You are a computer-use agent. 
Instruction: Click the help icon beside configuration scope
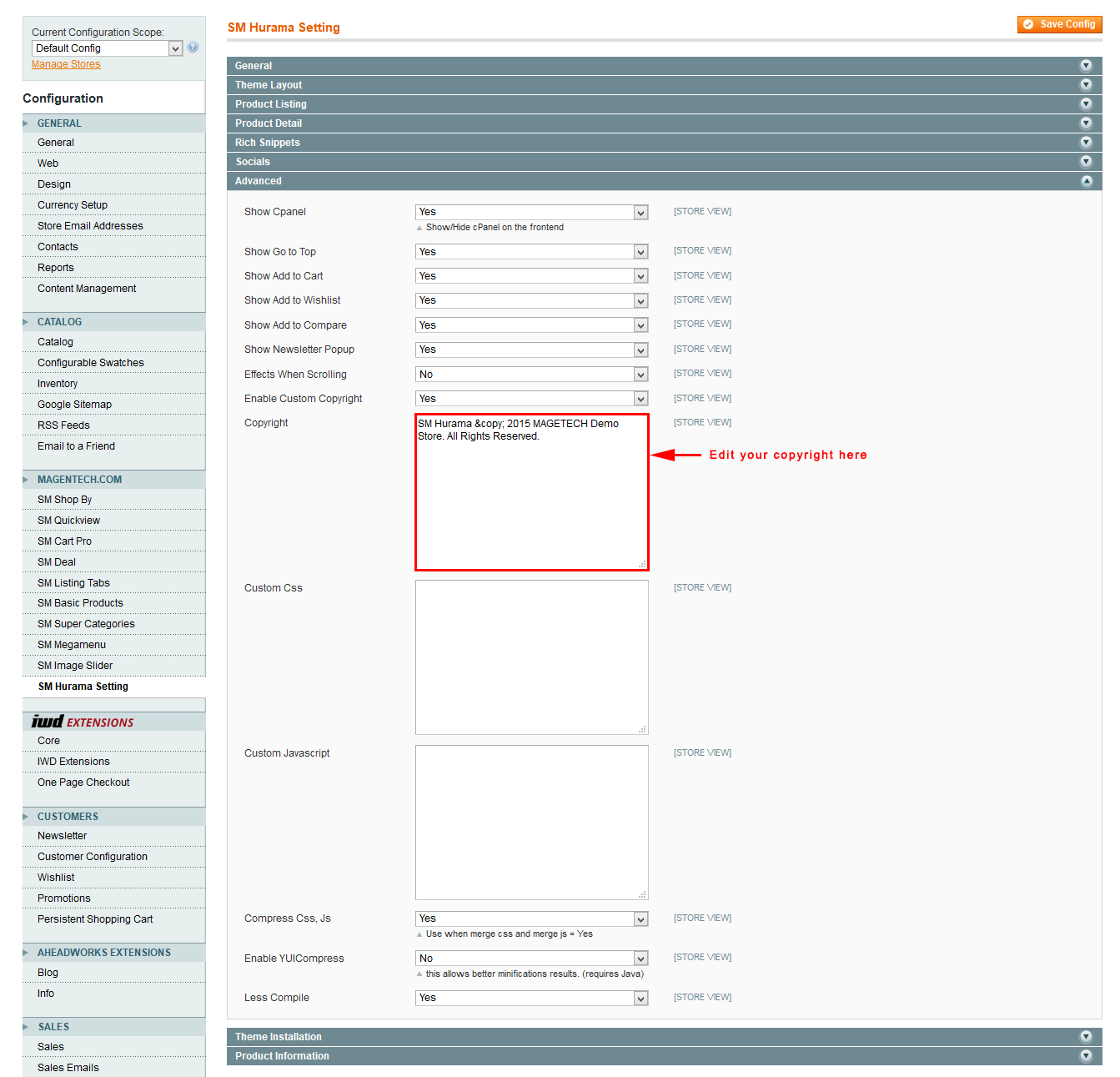pyautogui.click(x=193, y=48)
